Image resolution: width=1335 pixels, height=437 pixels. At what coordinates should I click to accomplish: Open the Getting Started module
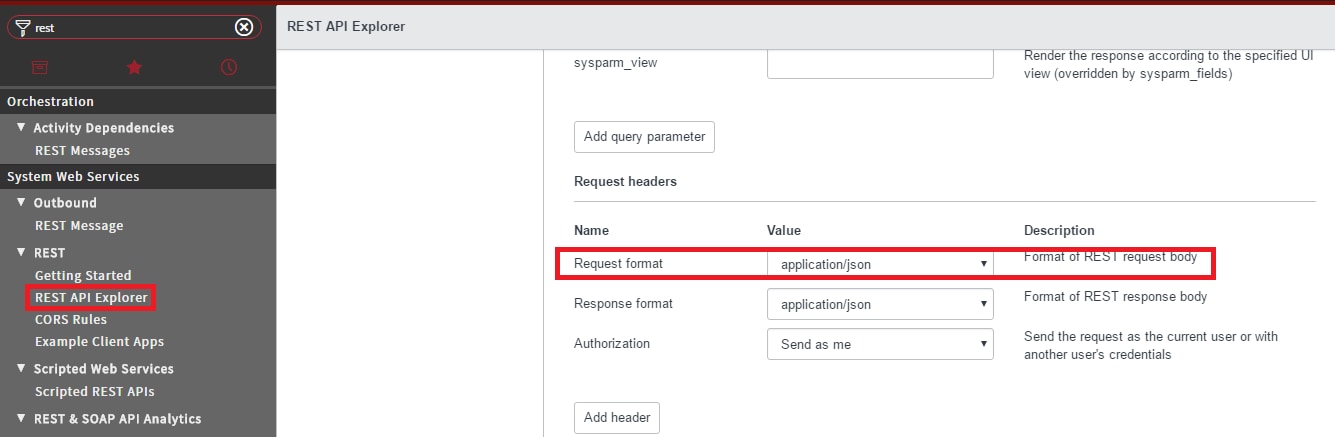click(83, 275)
